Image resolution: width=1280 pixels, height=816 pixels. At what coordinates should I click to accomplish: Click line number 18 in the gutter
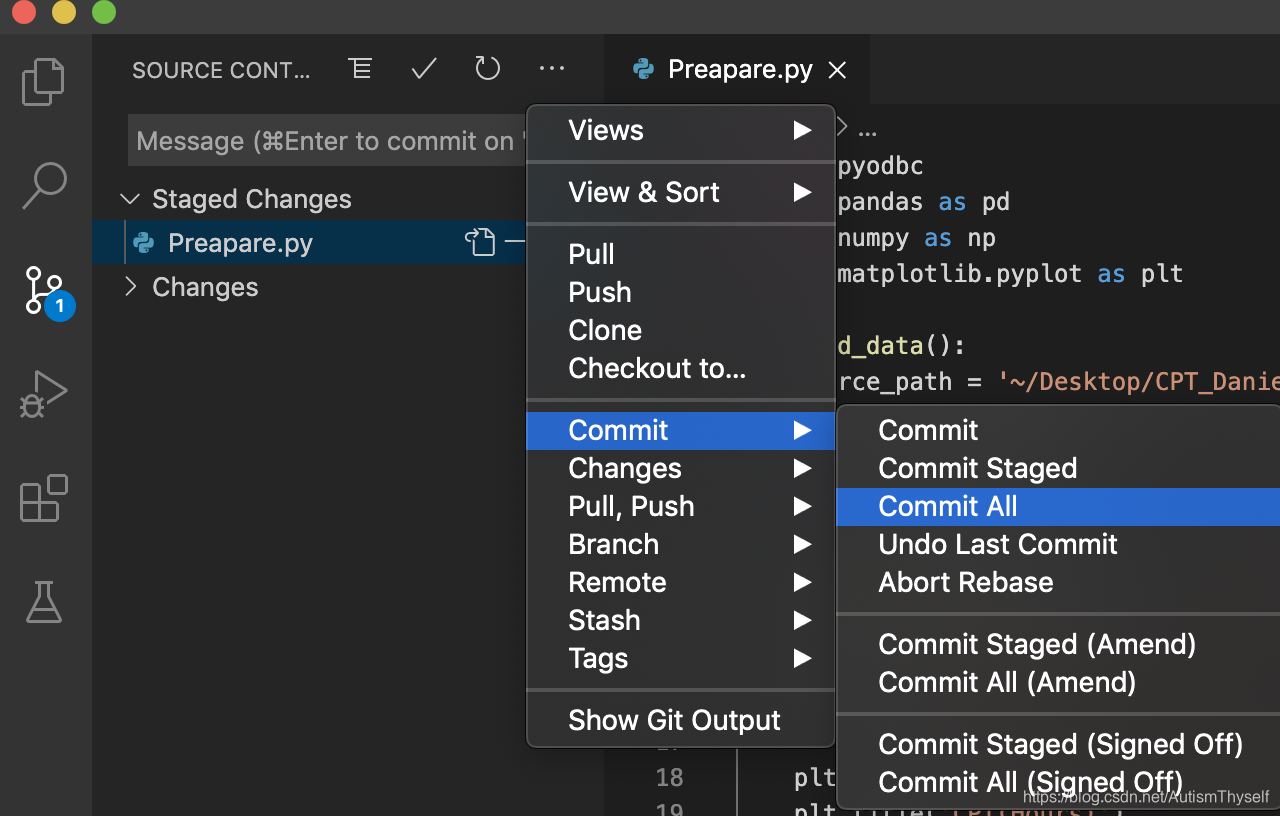click(670, 777)
